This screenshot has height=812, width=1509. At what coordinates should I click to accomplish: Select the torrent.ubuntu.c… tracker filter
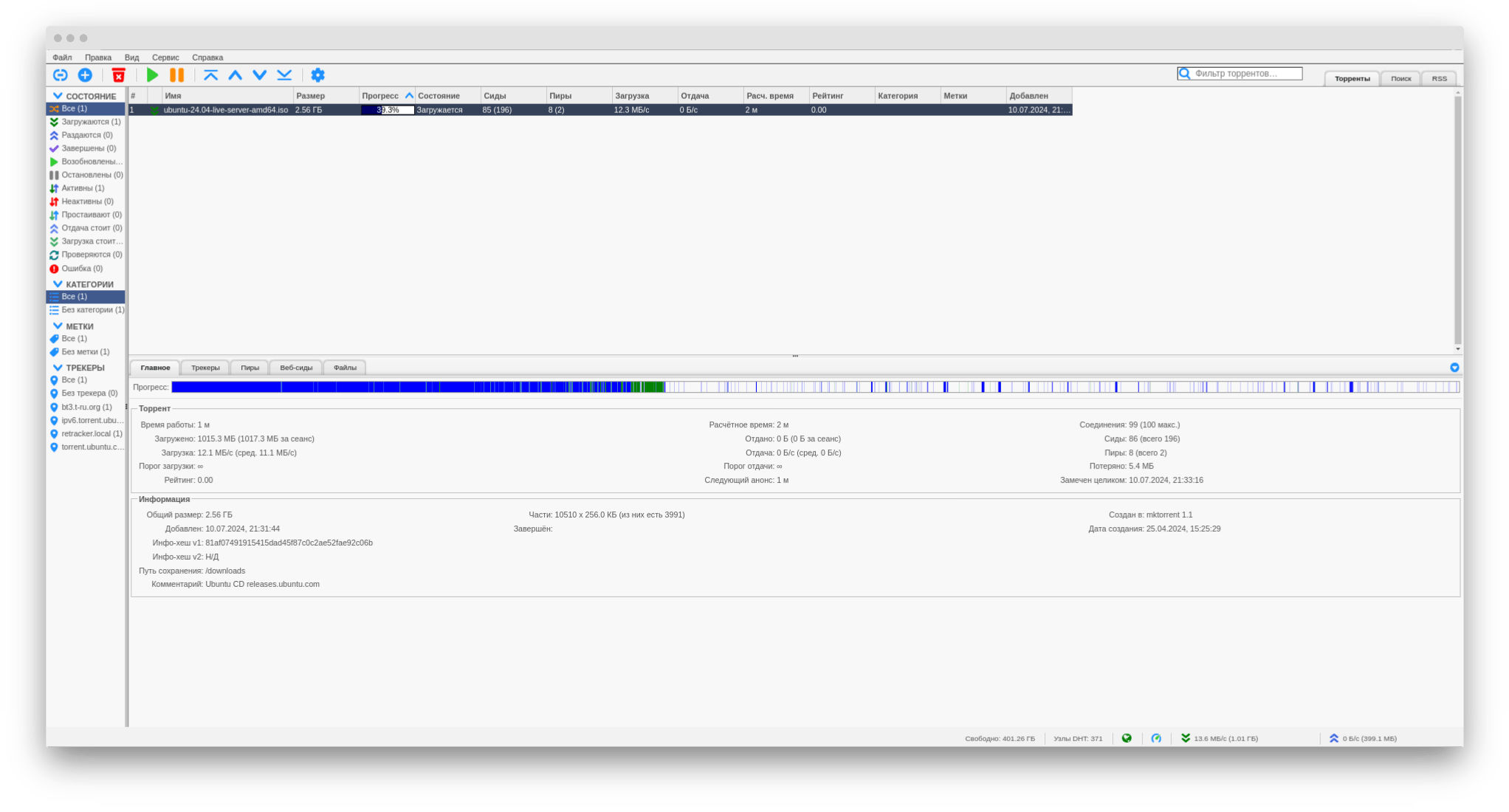(86, 447)
